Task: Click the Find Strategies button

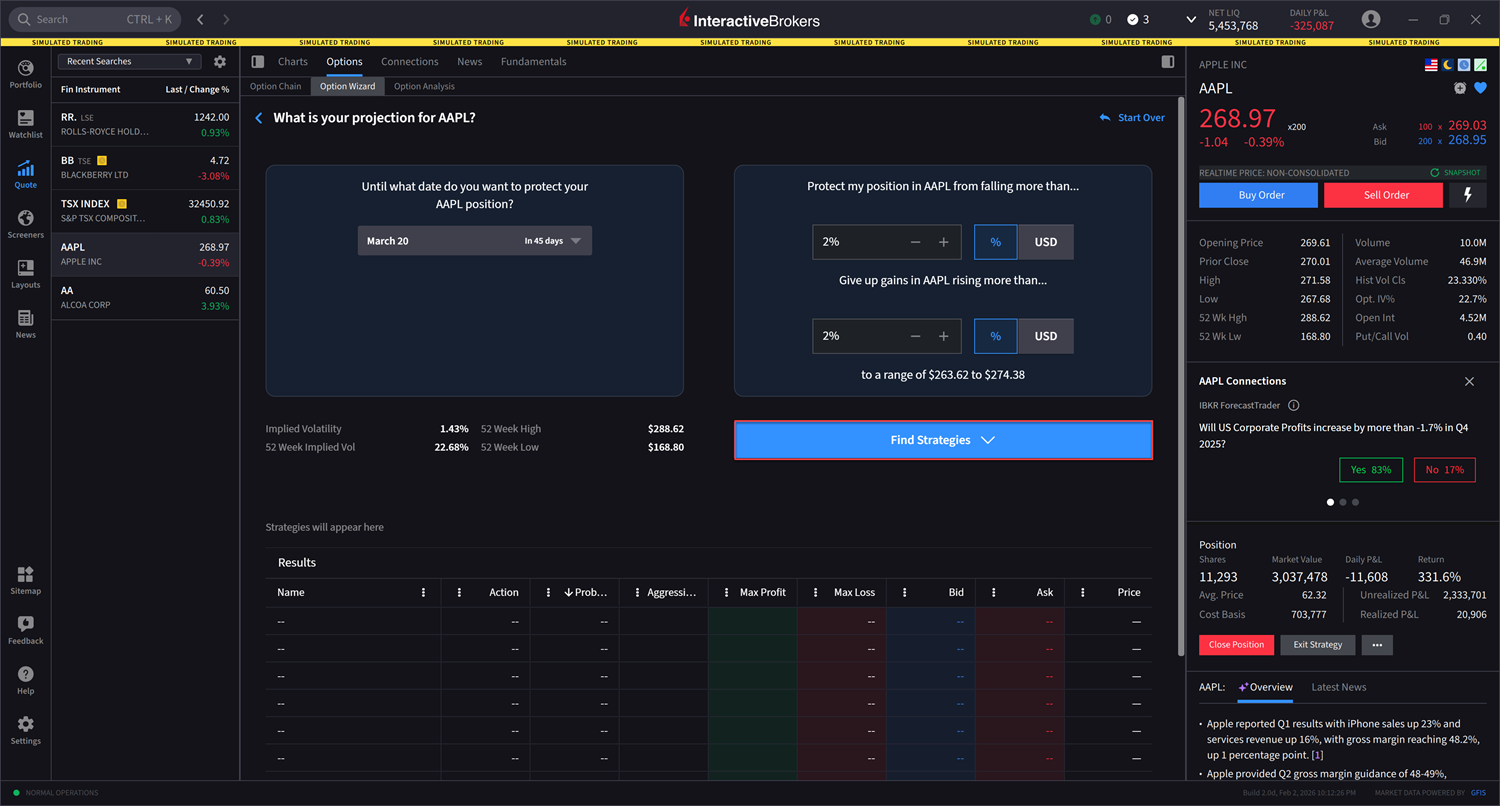Action: click(942, 440)
